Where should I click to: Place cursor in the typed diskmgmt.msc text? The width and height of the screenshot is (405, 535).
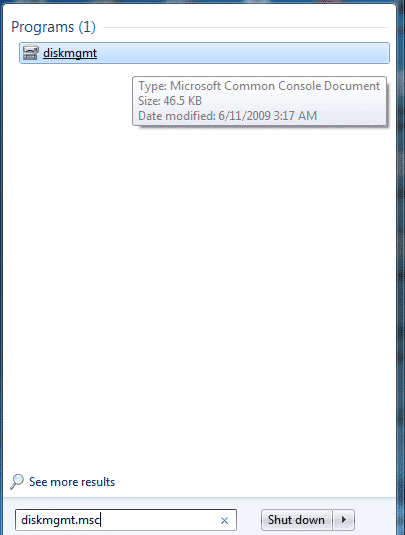[60, 520]
